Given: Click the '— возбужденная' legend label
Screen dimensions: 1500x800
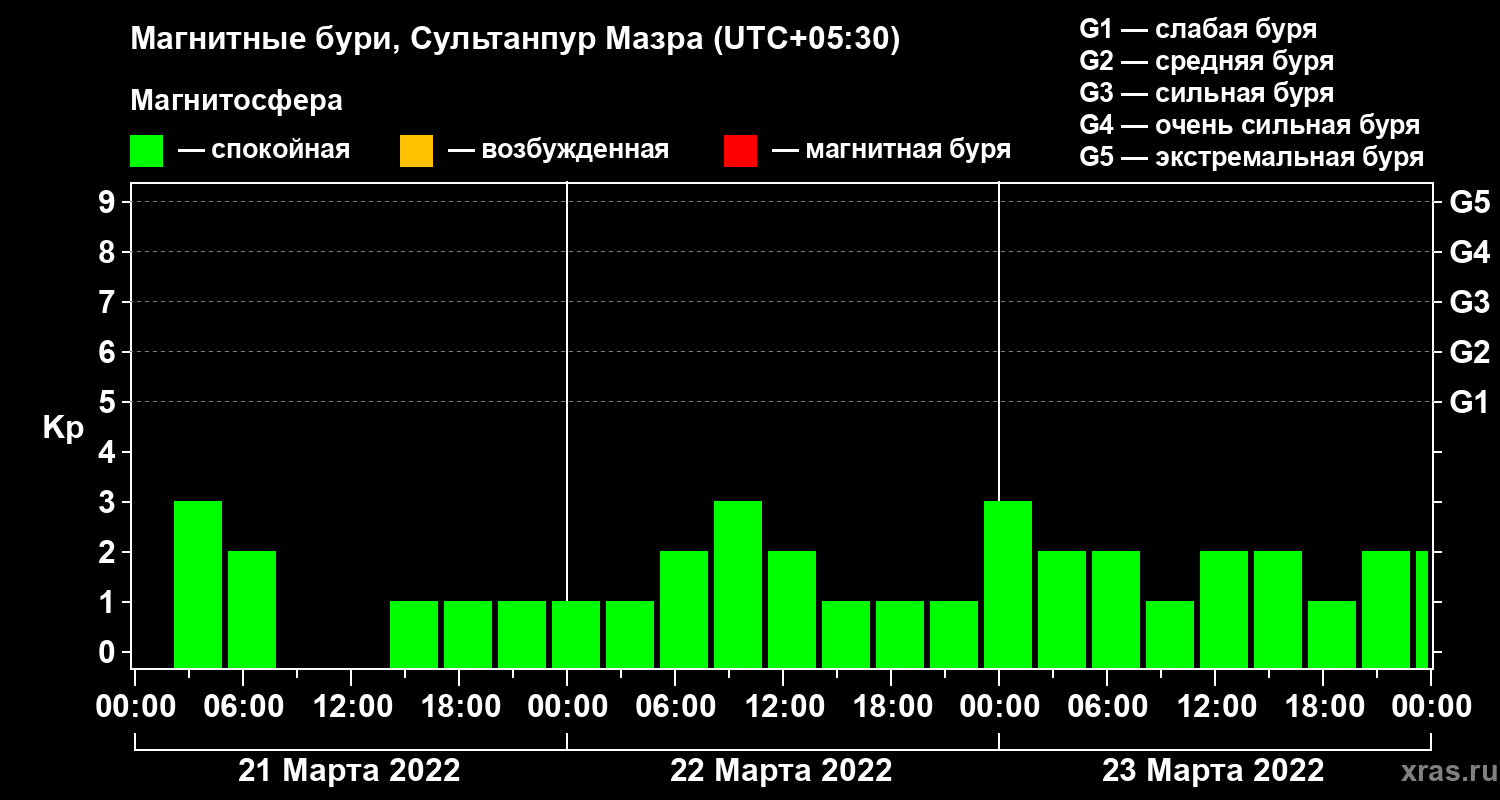Looking at the screenshot, I should click(558, 151).
